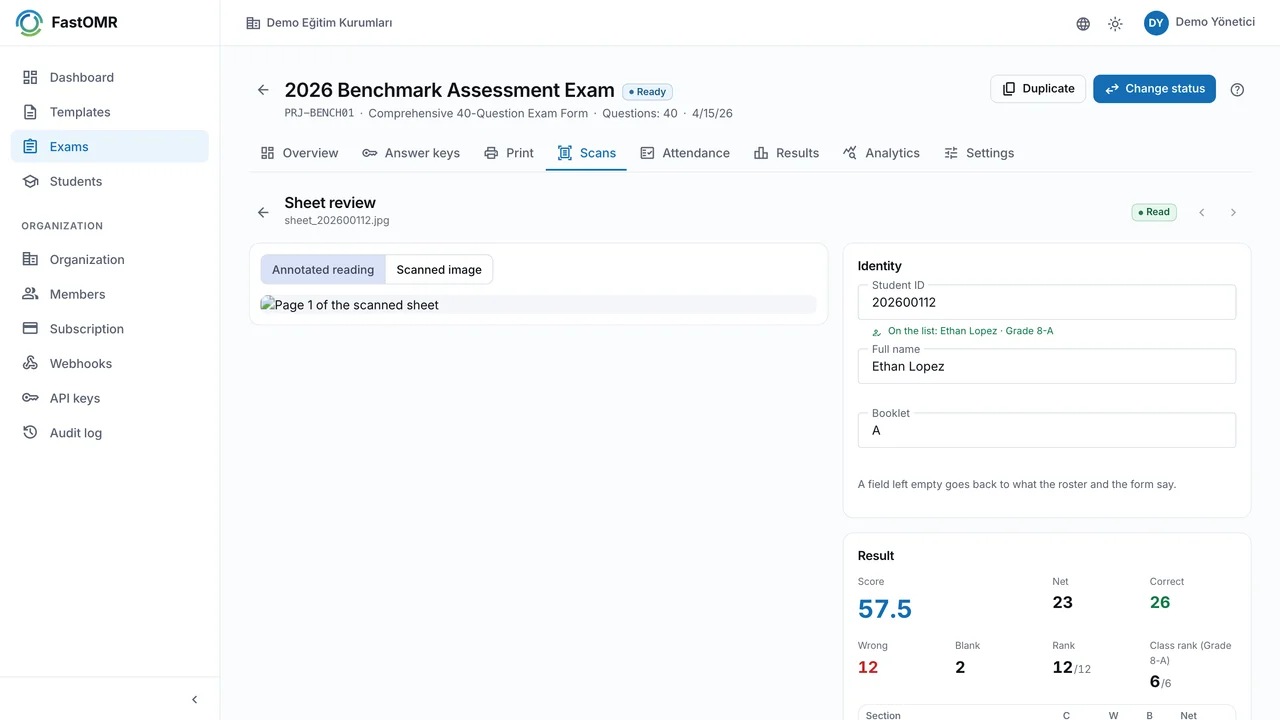
Task: Click the Demo Yönetici user name
Action: click(x=1215, y=22)
